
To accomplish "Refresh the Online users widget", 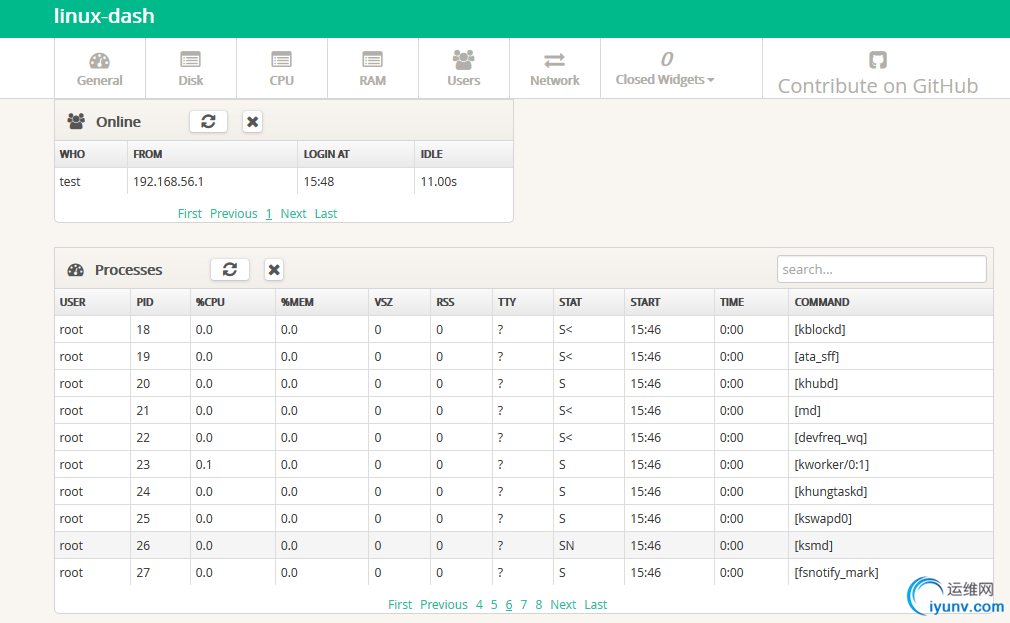I will [x=208, y=121].
